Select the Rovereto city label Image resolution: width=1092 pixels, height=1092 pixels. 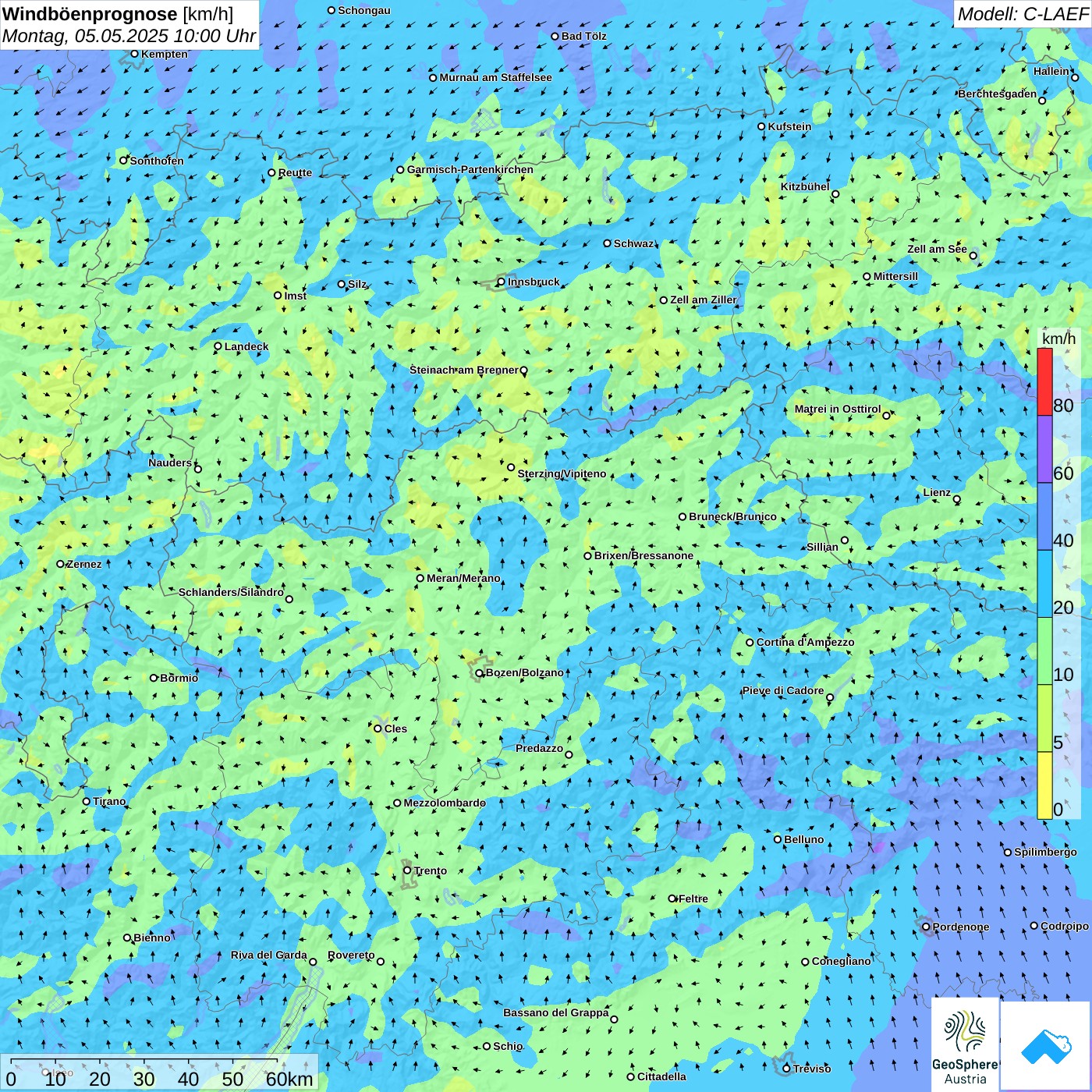[351, 955]
